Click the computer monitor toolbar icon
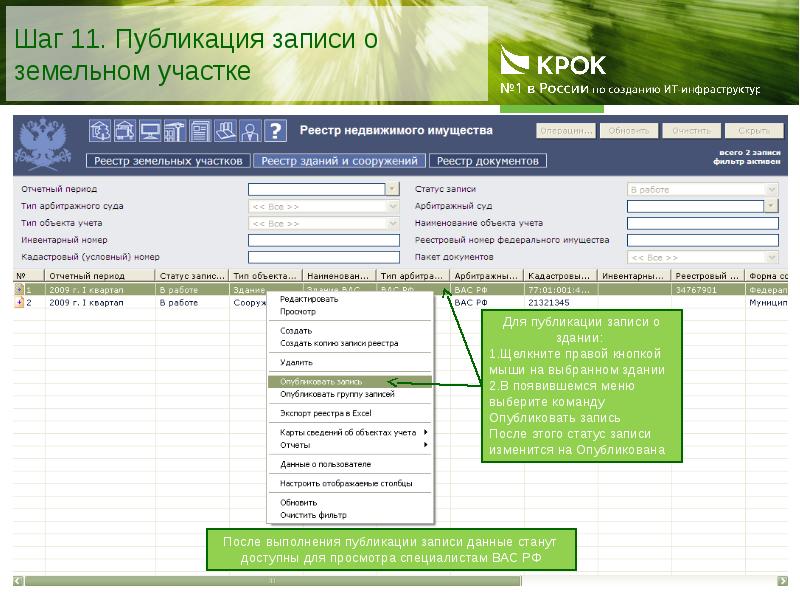The image size is (800, 600). tap(150, 131)
